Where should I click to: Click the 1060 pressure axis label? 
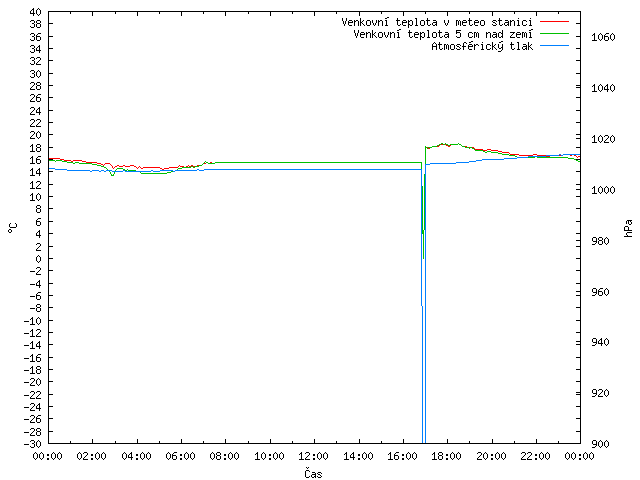click(x=603, y=38)
